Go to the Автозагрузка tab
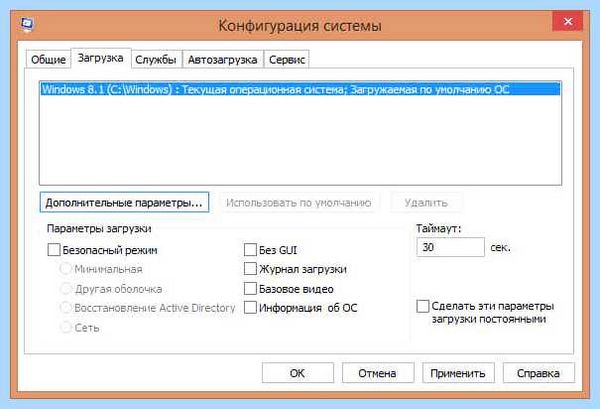This screenshot has width=600, height=409. (223, 60)
